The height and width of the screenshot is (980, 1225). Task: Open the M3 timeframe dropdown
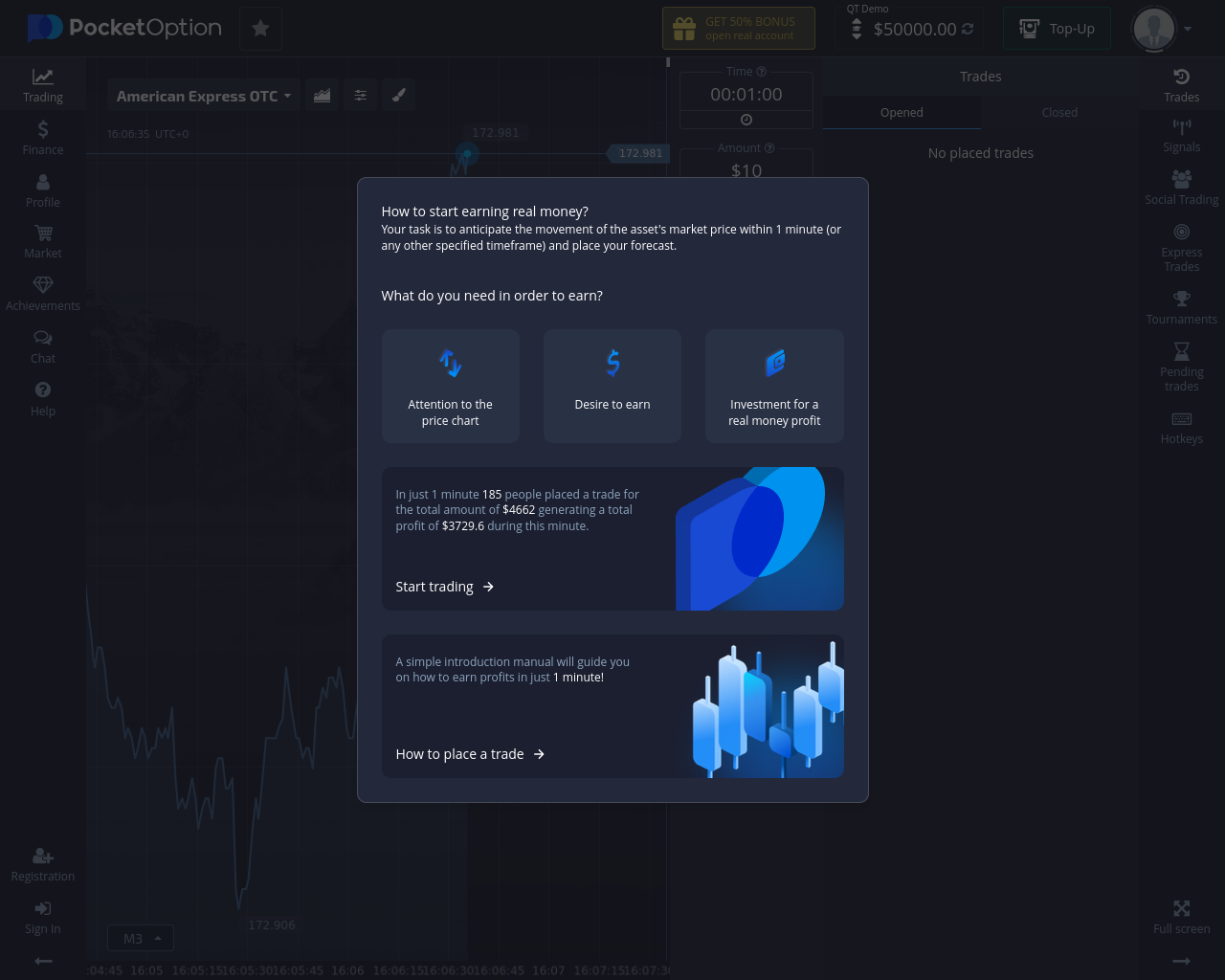point(141,938)
